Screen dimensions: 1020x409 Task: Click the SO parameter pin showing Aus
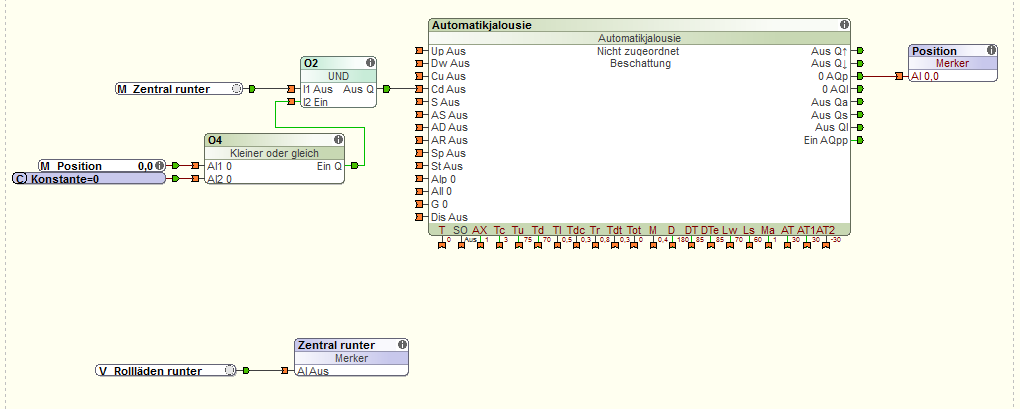pos(461,246)
